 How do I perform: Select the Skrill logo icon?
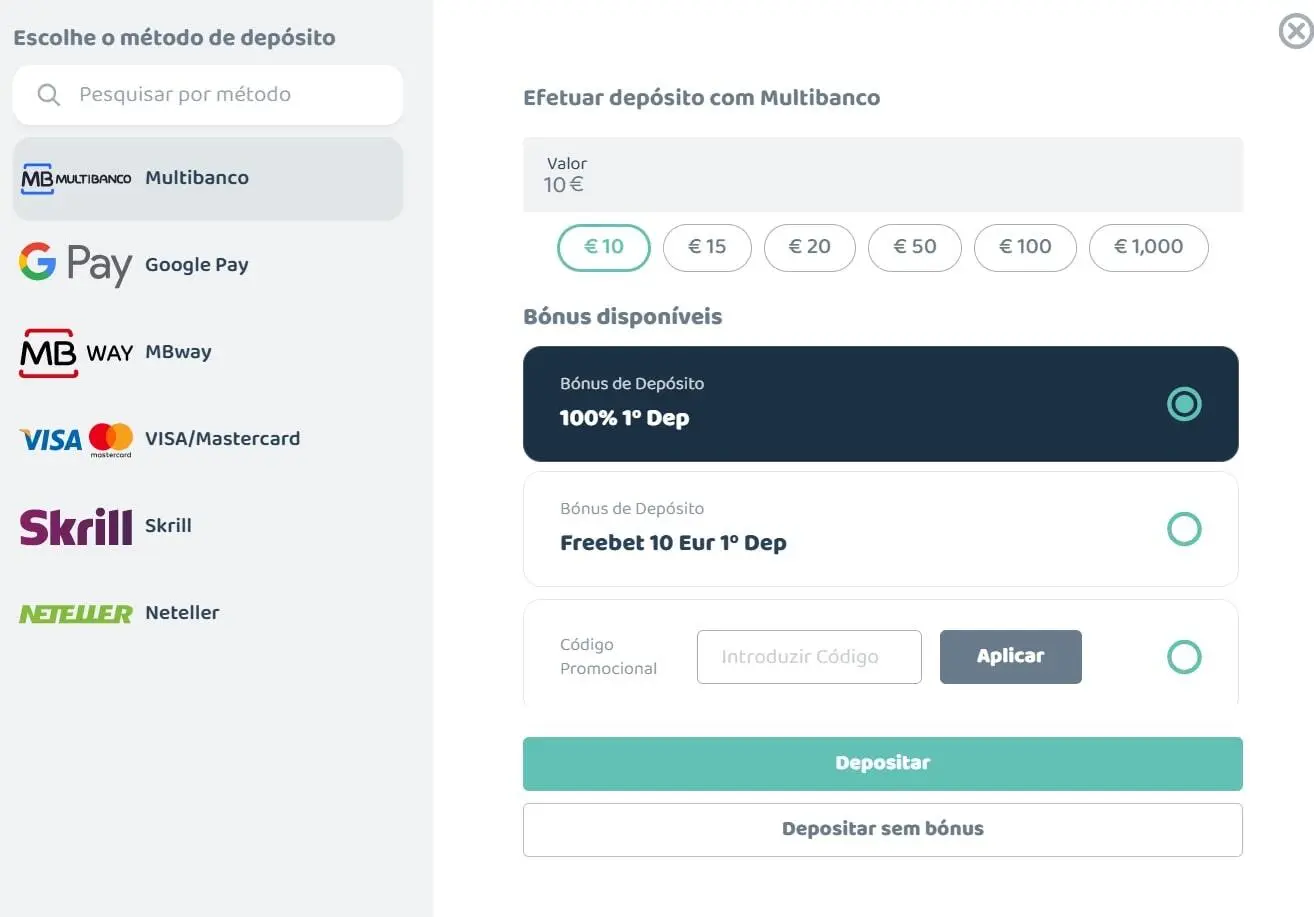pyautogui.click(x=76, y=526)
